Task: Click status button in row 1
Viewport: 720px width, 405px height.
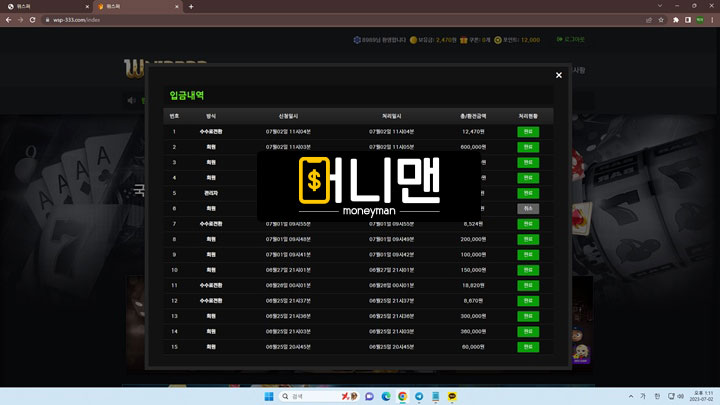Action: tap(528, 132)
